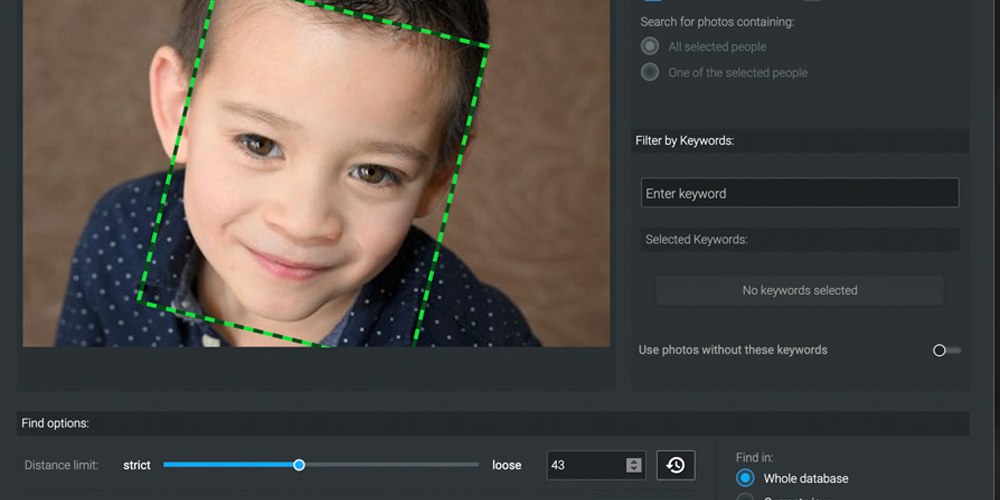Click the 'Find in:' label

click(x=754, y=457)
